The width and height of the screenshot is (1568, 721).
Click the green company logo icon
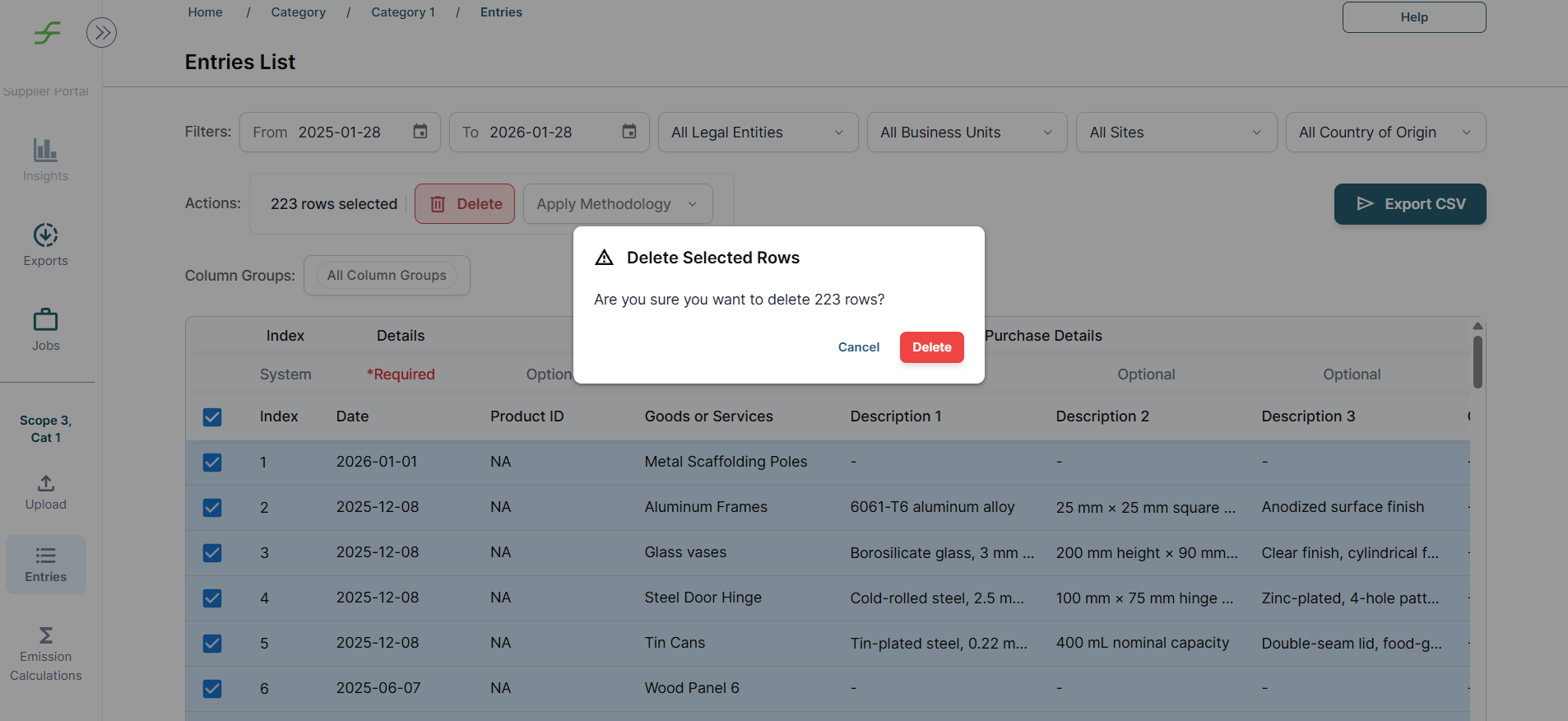(x=47, y=33)
